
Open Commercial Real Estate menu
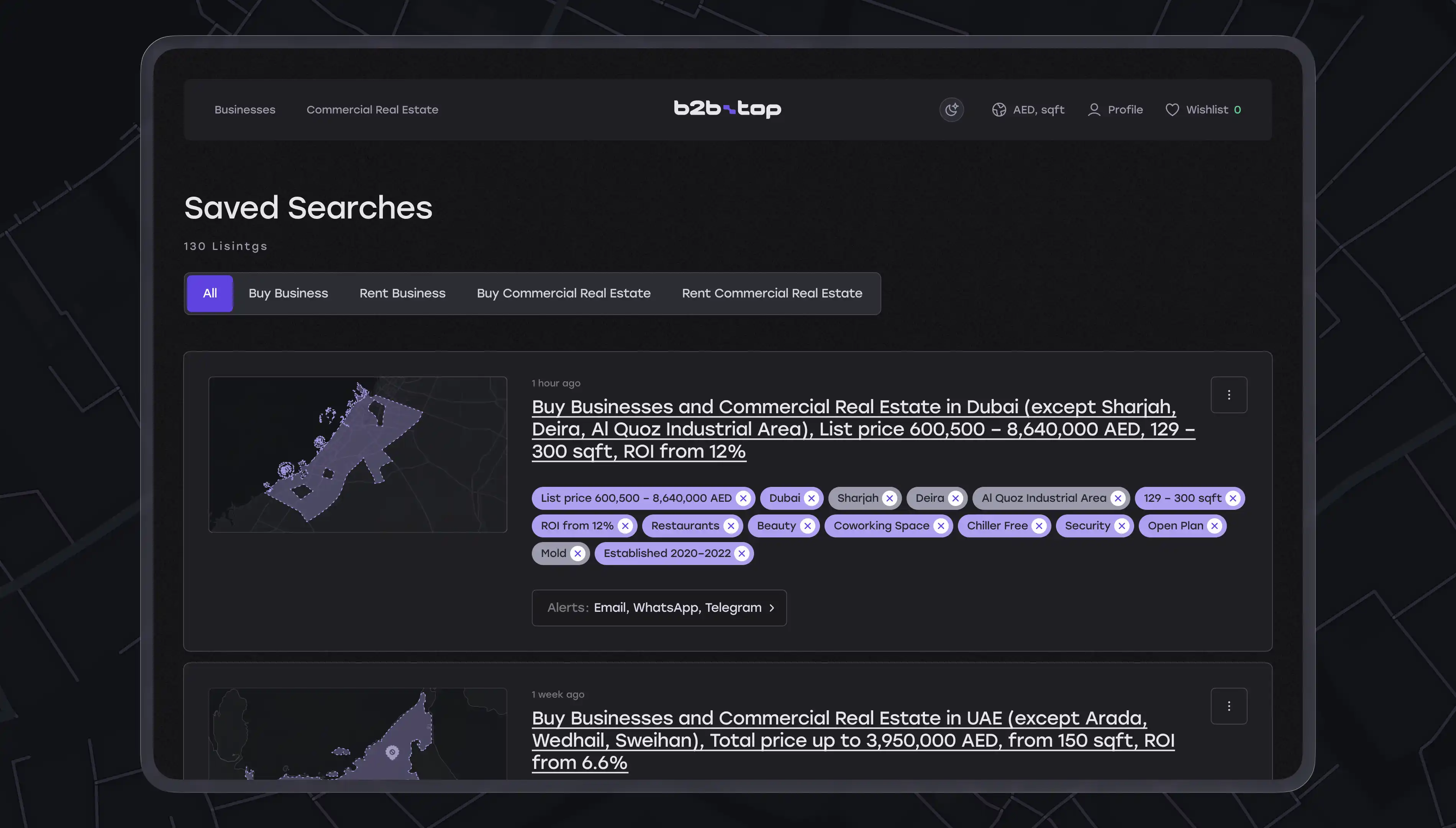pyautogui.click(x=372, y=110)
